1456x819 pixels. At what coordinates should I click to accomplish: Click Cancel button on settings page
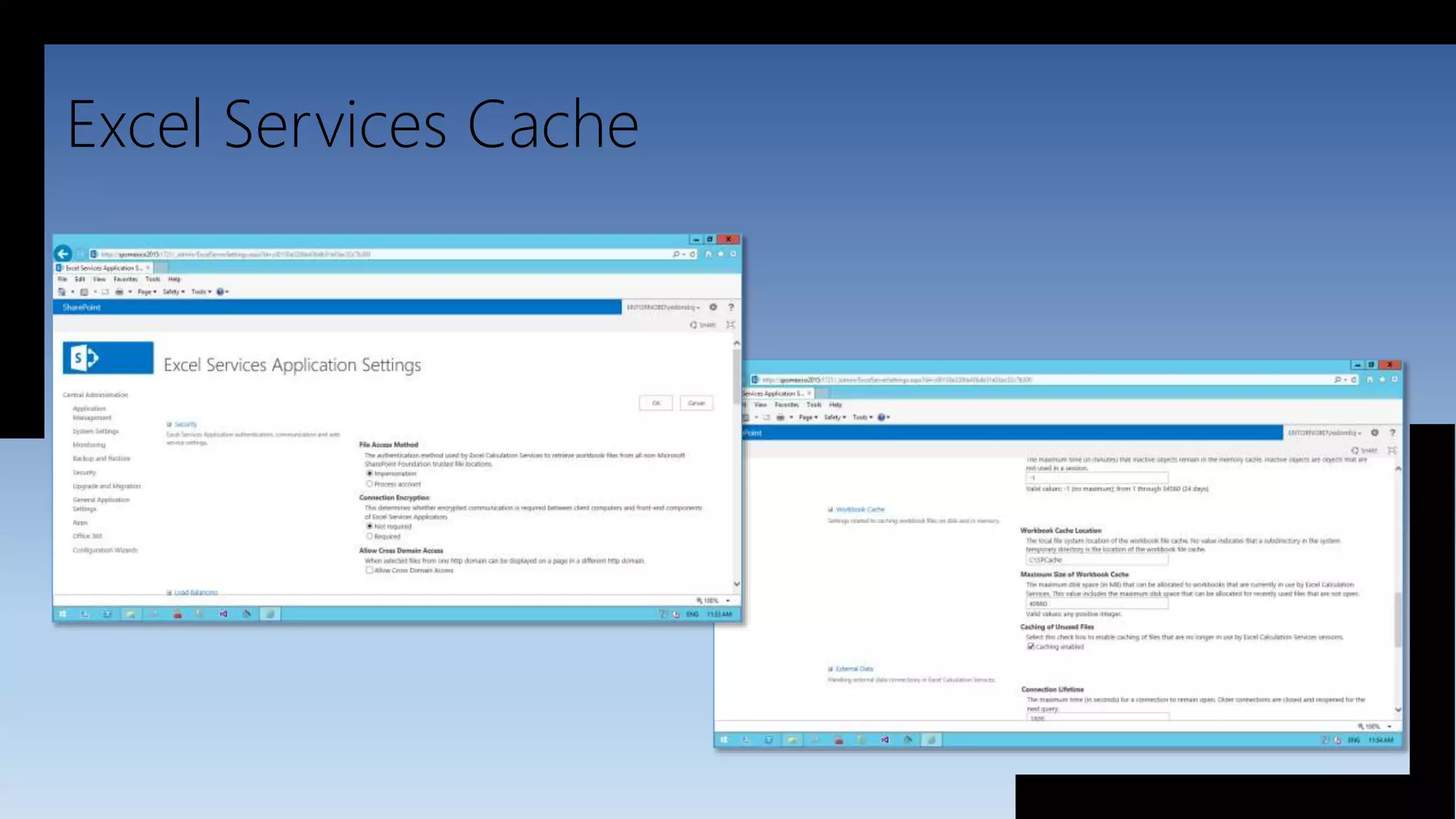click(x=696, y=403)
